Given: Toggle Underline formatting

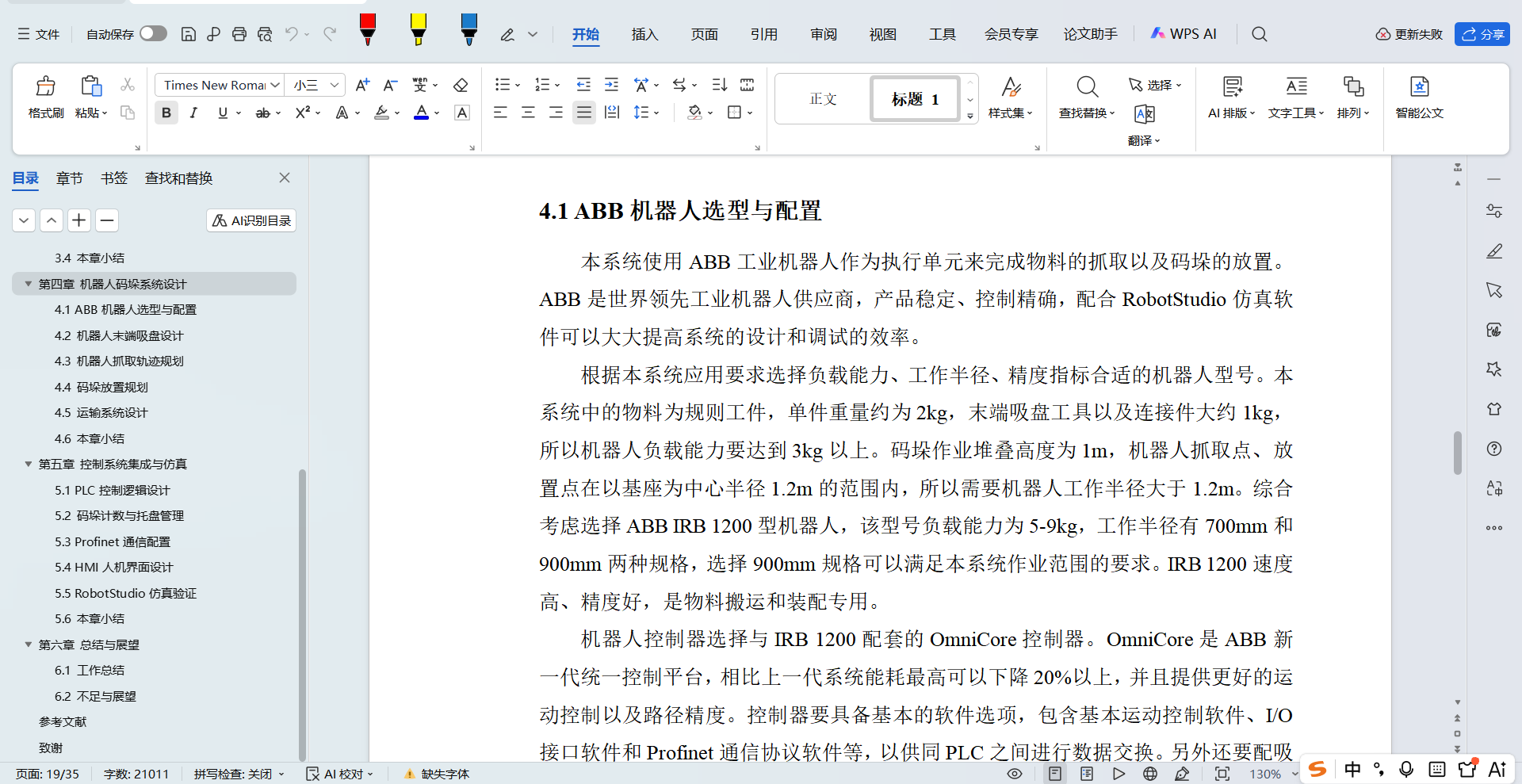Looking at the screenshot, I should point(223,113).
